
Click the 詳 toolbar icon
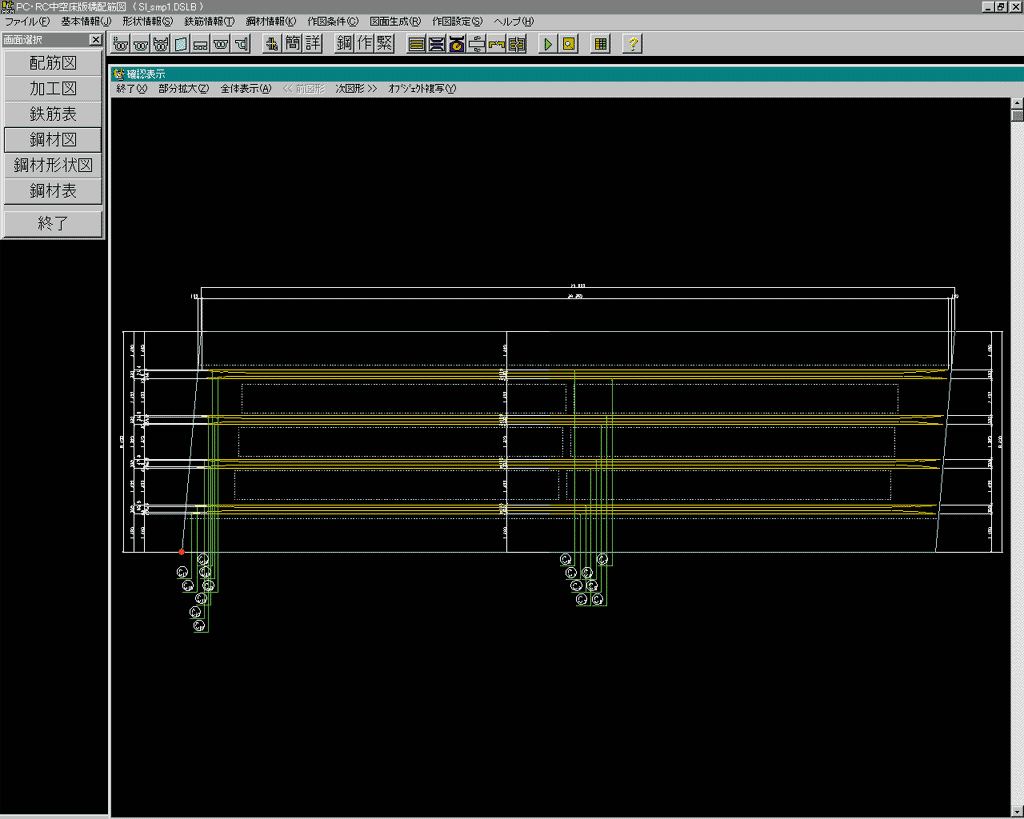[313, 43]
